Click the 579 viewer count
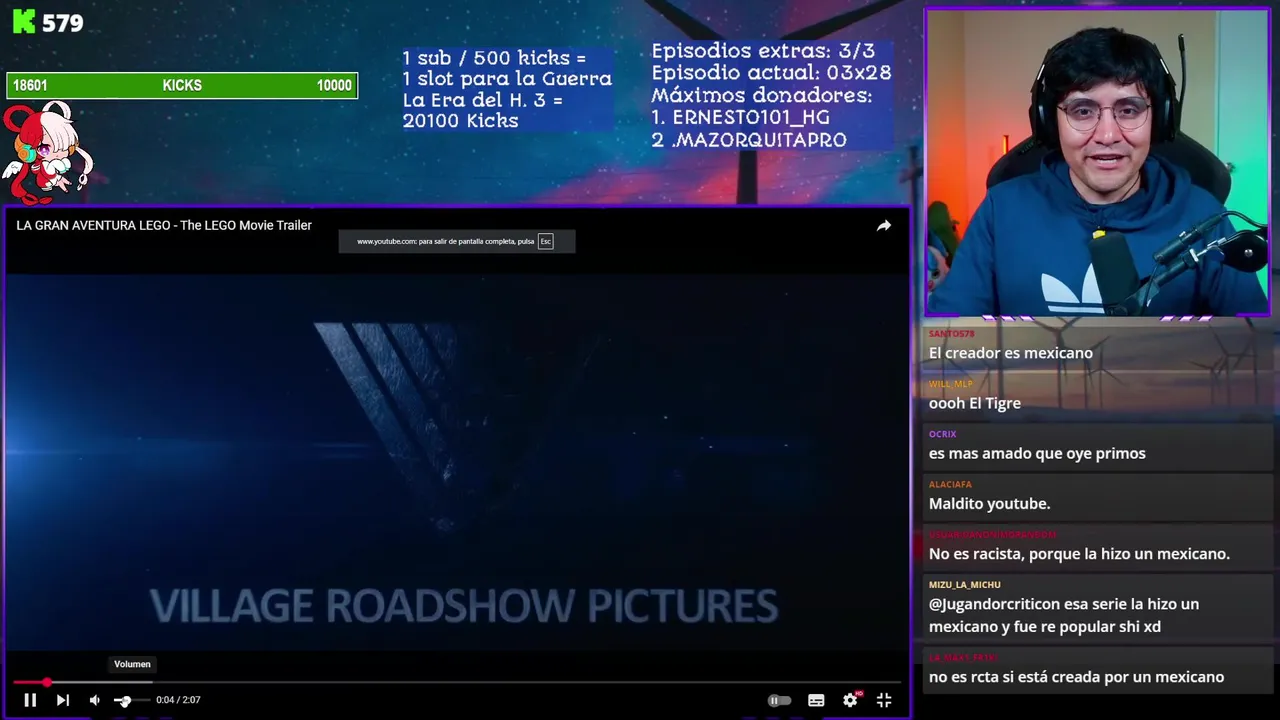This screenshot has height=720, width=1280. pos(63,23)
